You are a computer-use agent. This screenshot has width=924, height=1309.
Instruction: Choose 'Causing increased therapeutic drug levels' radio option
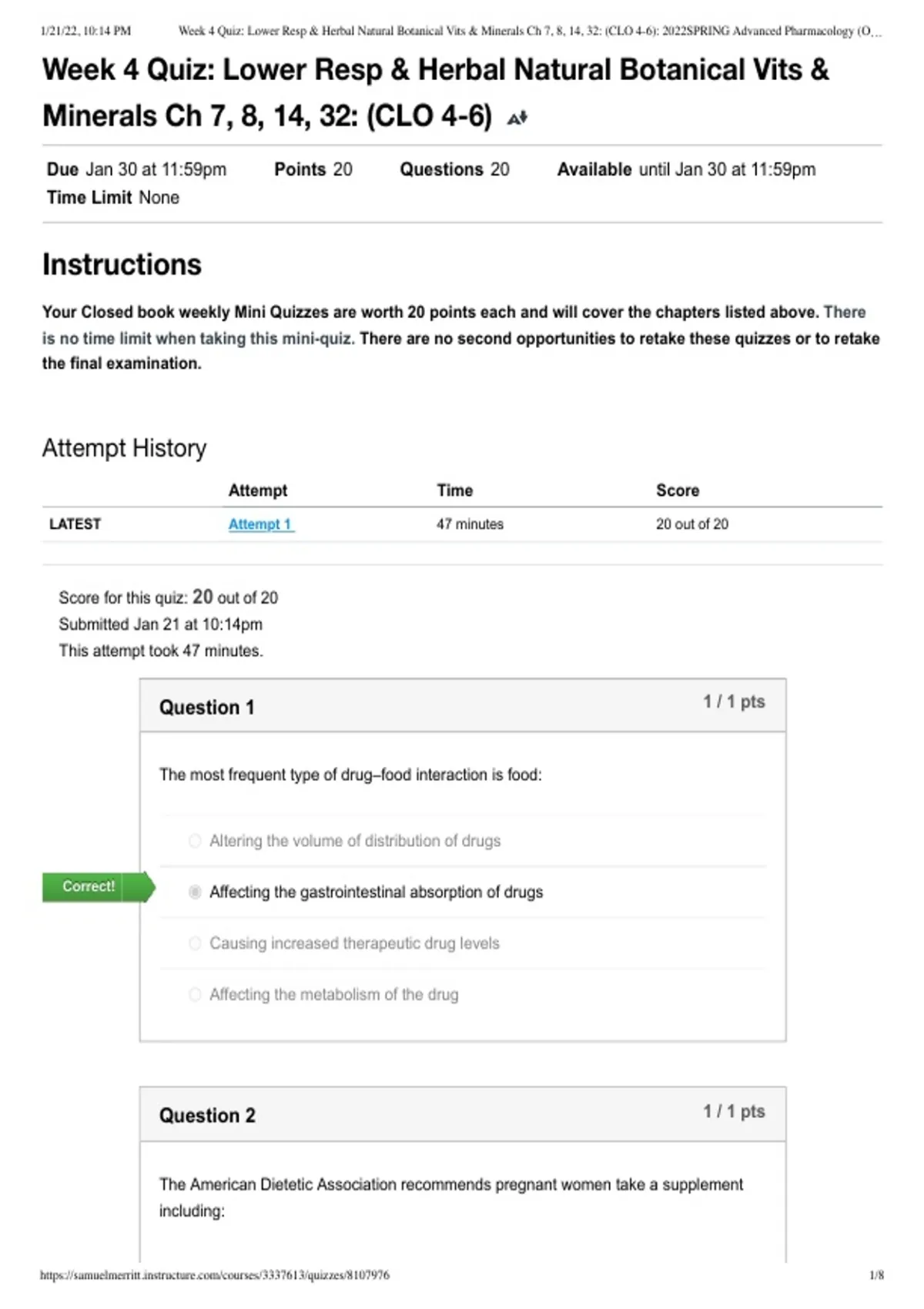(x=195, y=943)
